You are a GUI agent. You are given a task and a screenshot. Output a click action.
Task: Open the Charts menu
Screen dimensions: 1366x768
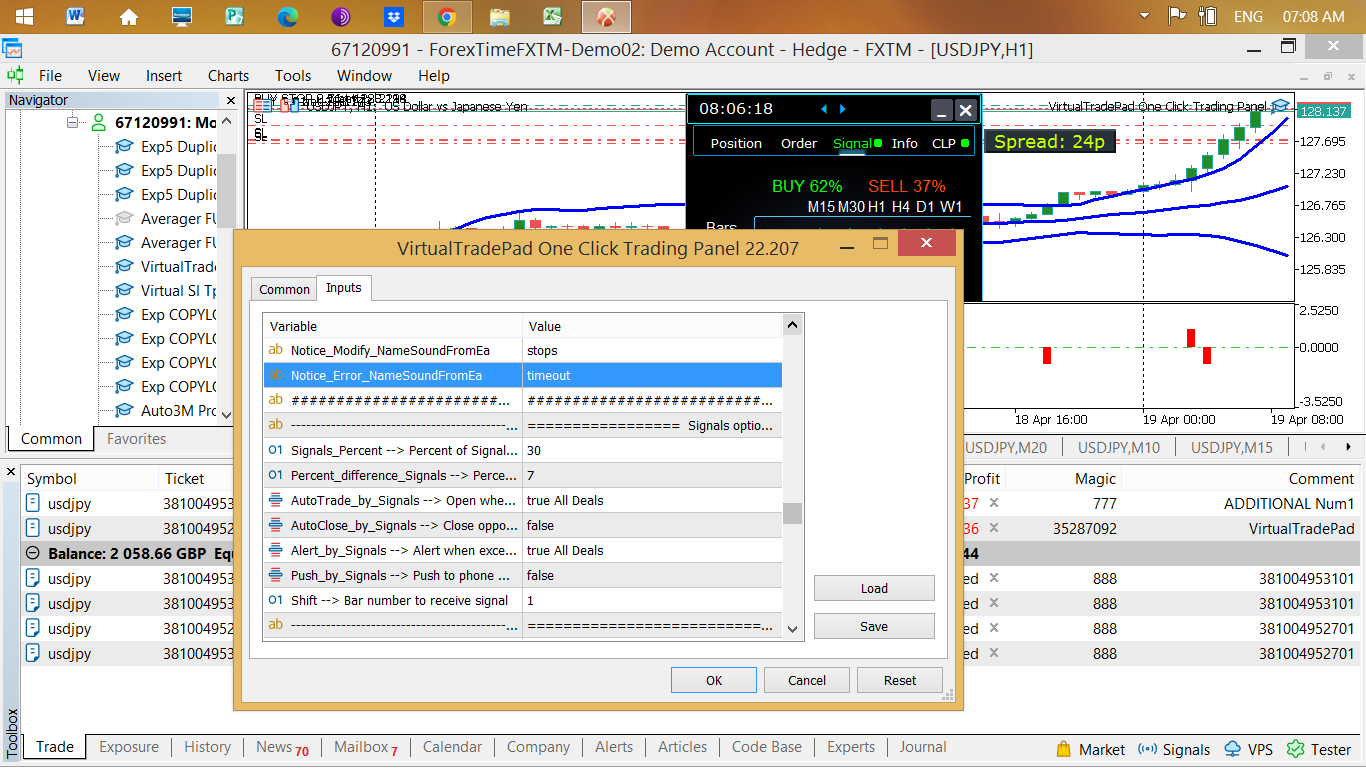click(x=228, y=75)
